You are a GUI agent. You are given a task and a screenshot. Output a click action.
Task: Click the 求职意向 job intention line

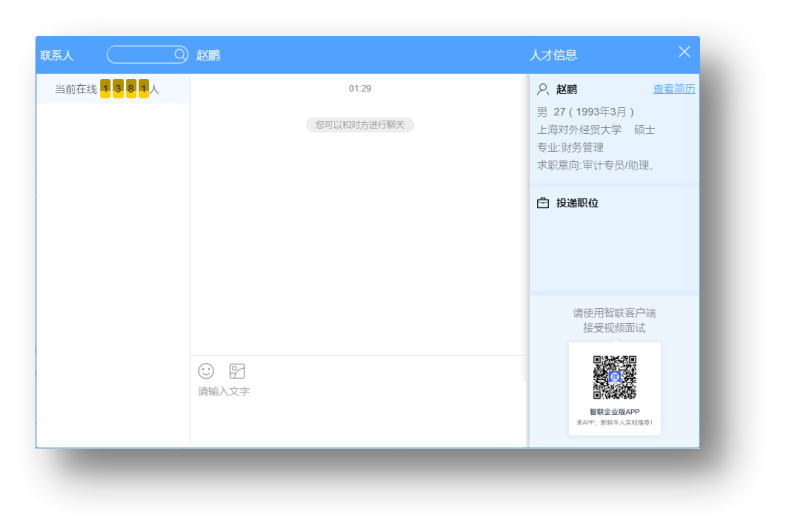[x=595, y=165]
